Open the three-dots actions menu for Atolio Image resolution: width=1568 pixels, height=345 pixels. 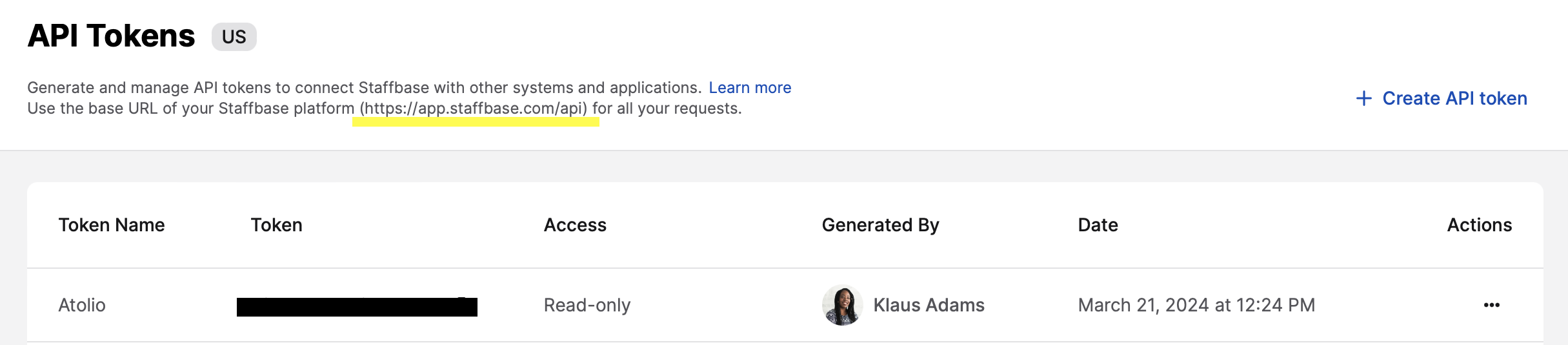tap(1491, 305)
